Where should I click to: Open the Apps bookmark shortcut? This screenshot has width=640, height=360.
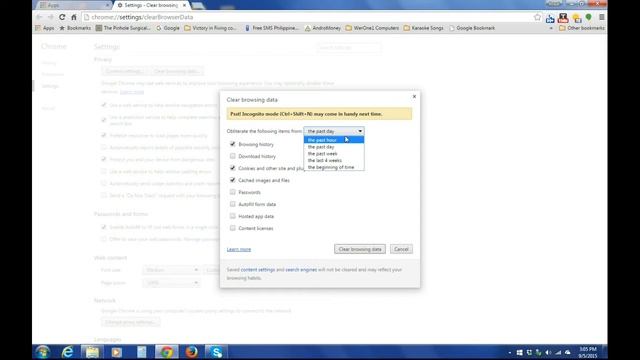(x=45, y=28)
